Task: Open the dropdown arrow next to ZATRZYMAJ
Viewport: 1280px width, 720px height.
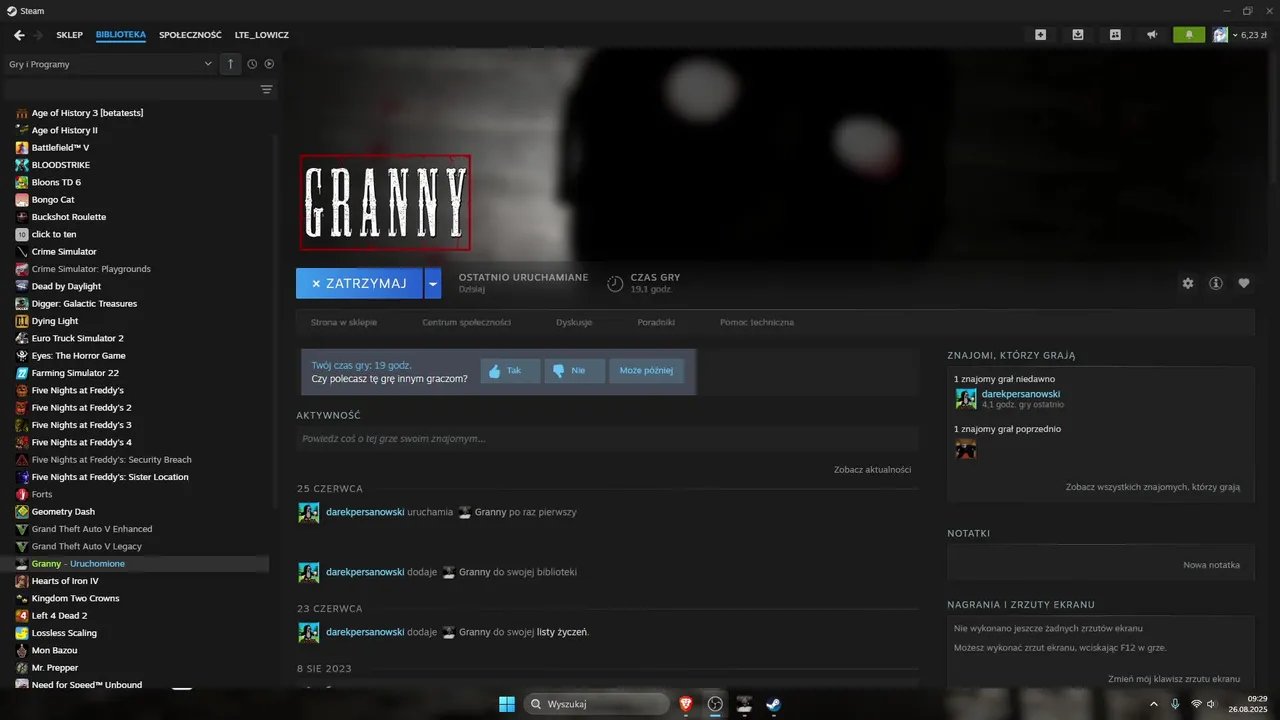Action: pyautogui.click(x=433, y=284)
